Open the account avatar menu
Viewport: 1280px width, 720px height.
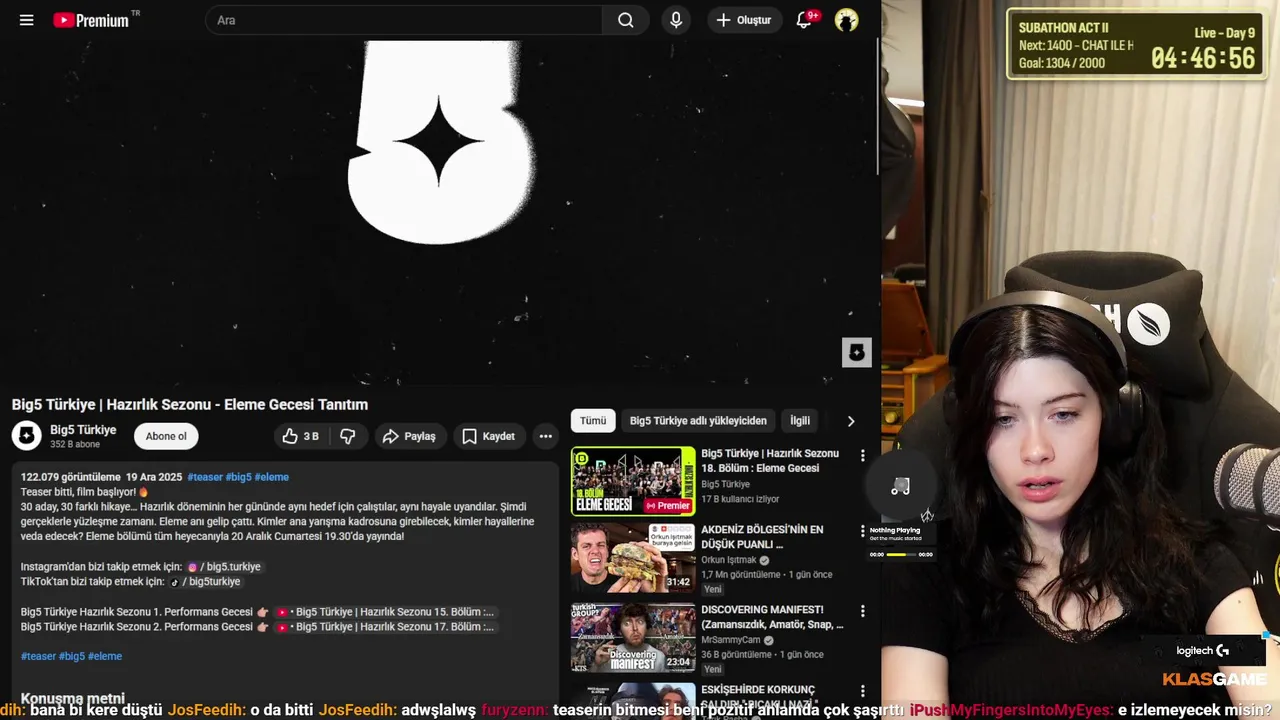847,20
